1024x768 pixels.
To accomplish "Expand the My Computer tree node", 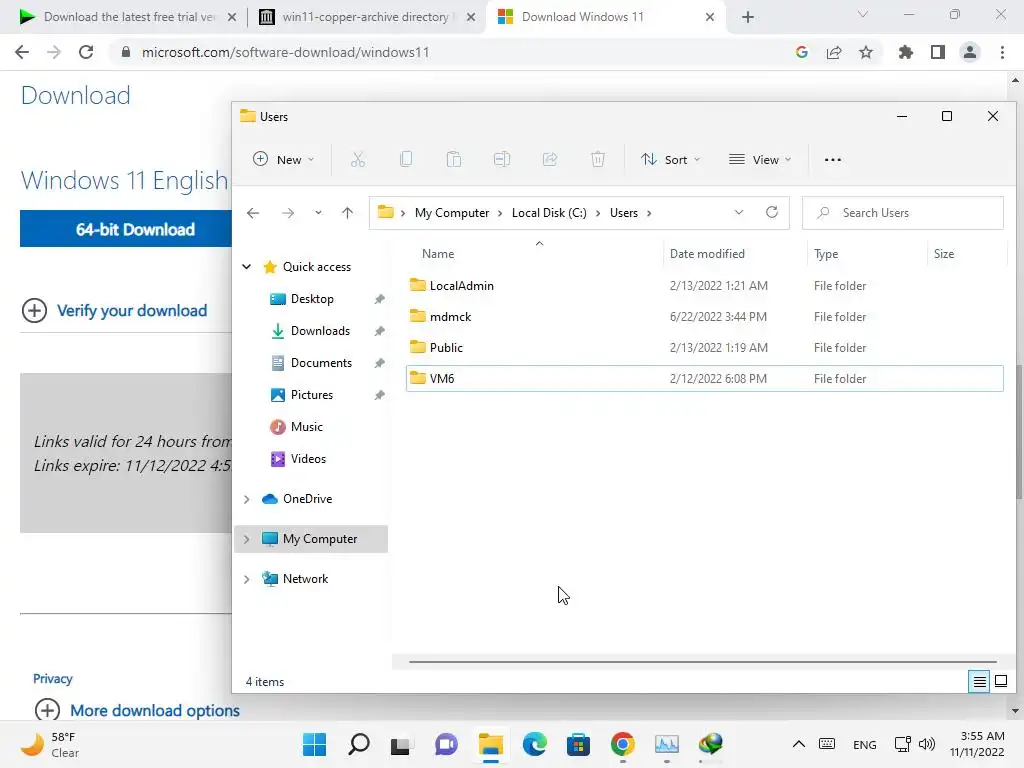I will click(246, 539).
